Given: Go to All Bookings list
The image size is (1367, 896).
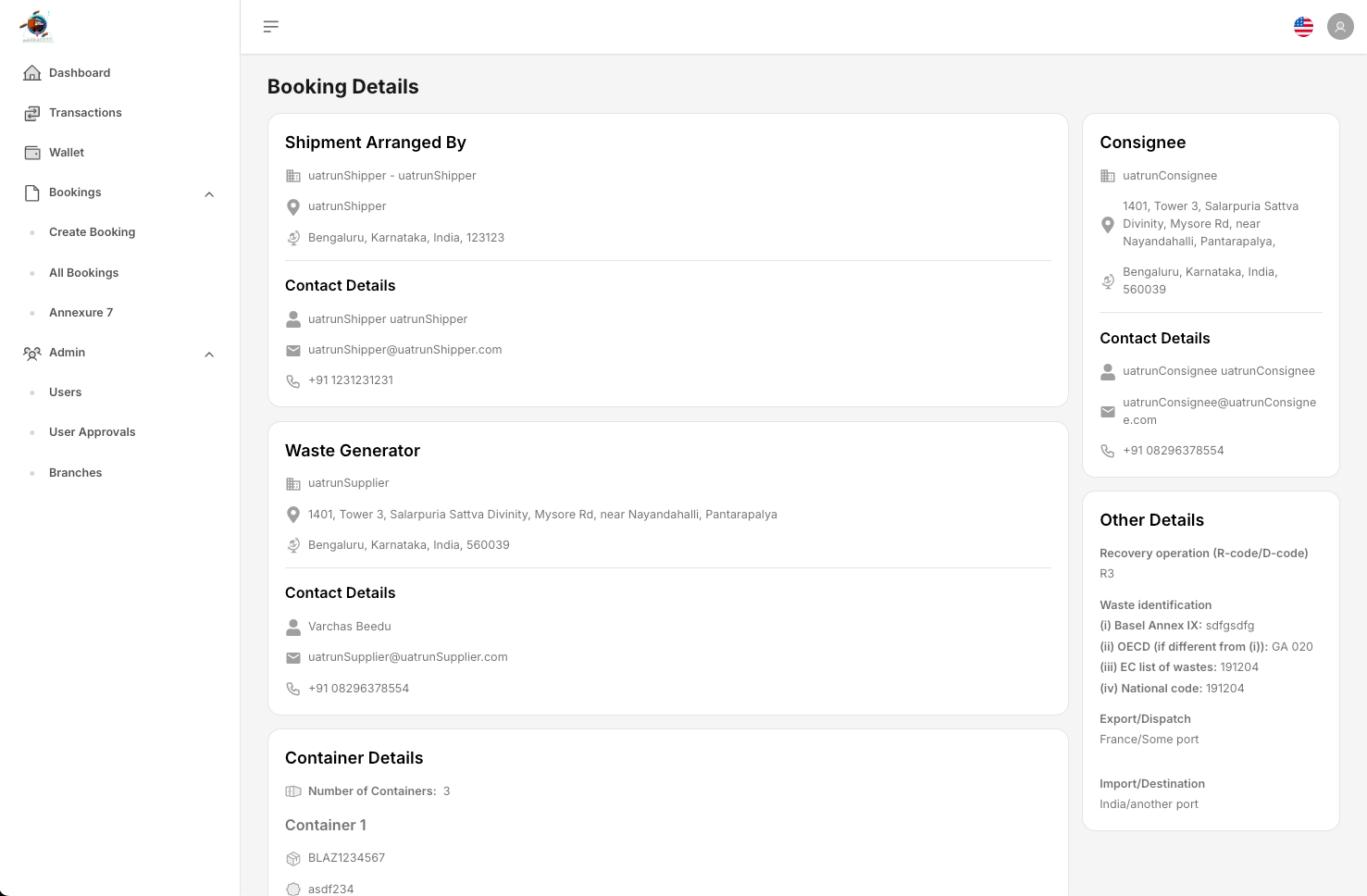Looking at the screenshot, I should click(x=83, y=273).
